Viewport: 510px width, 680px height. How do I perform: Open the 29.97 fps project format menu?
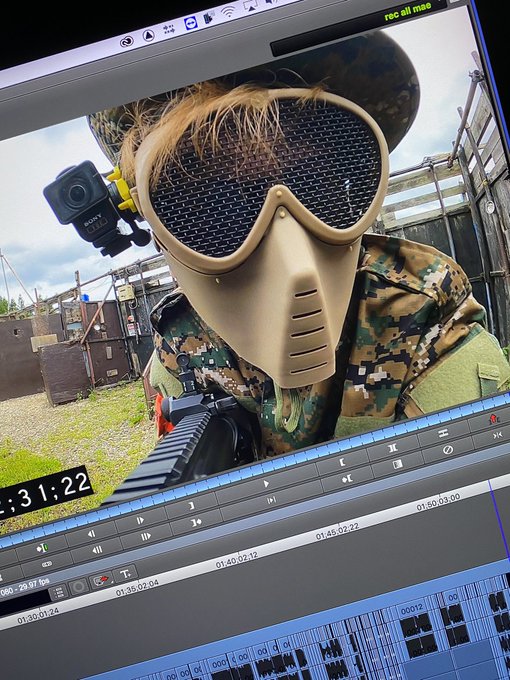click(x=24, y=587)
